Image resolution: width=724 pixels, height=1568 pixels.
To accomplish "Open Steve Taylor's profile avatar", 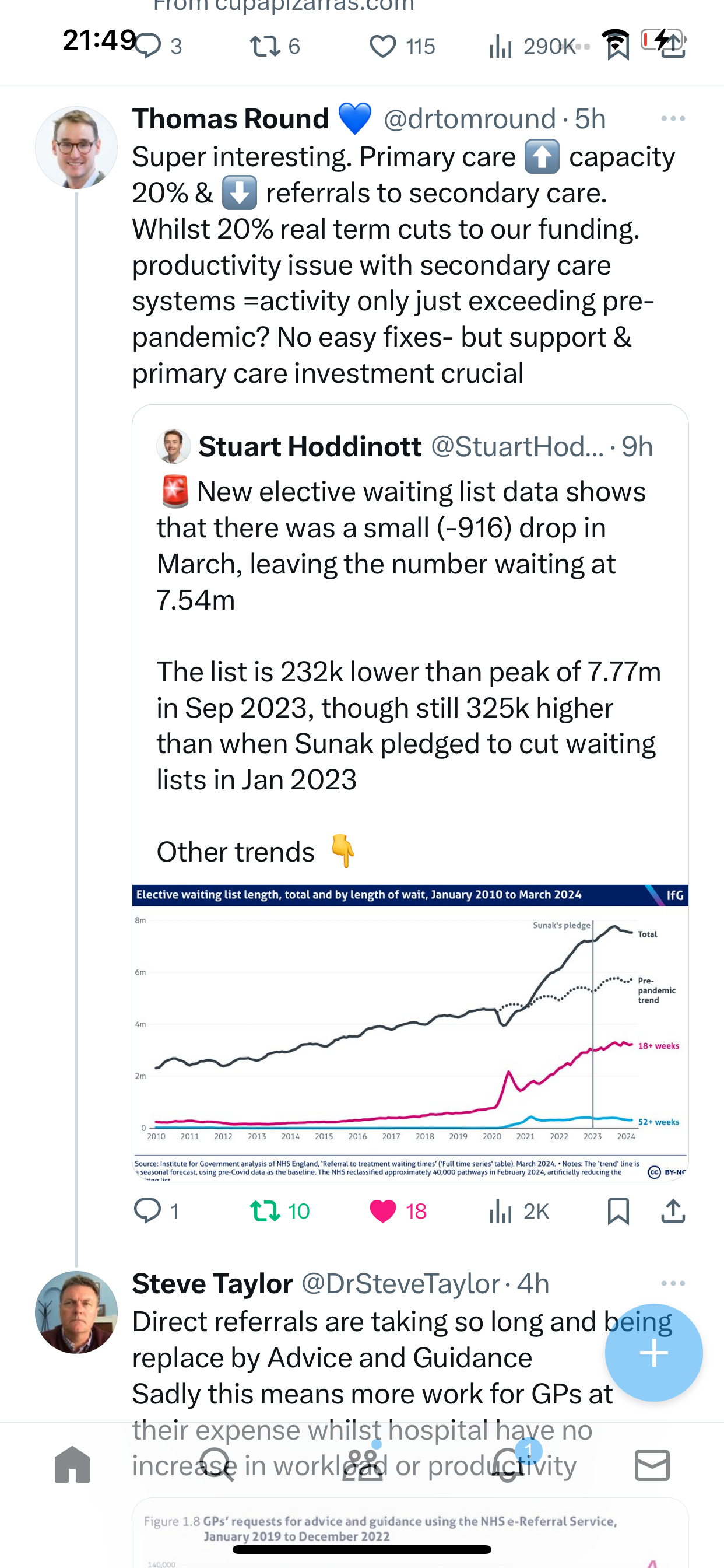I will click(x=76, y=1312).
